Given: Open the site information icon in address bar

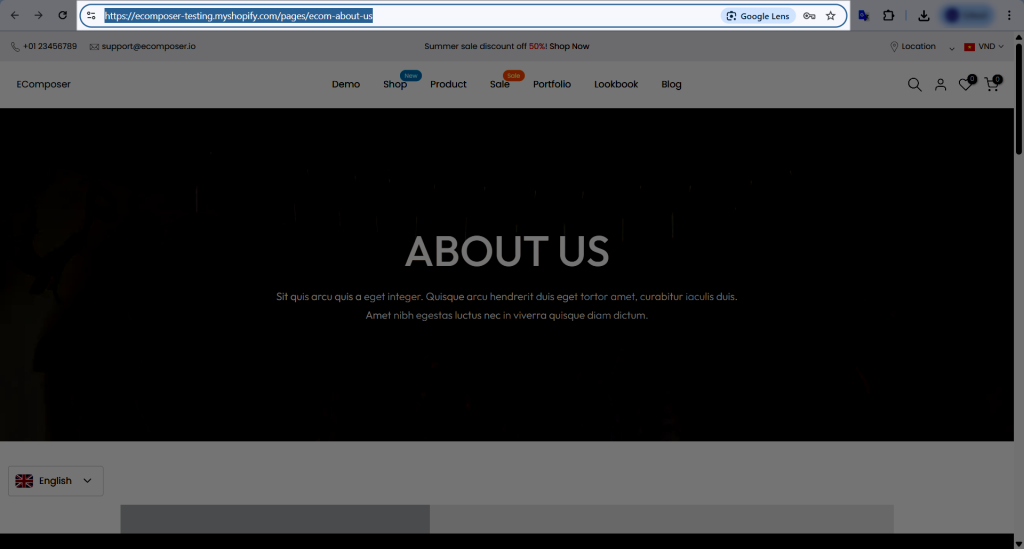Looking at the screenshot, I should pos(91,16).
